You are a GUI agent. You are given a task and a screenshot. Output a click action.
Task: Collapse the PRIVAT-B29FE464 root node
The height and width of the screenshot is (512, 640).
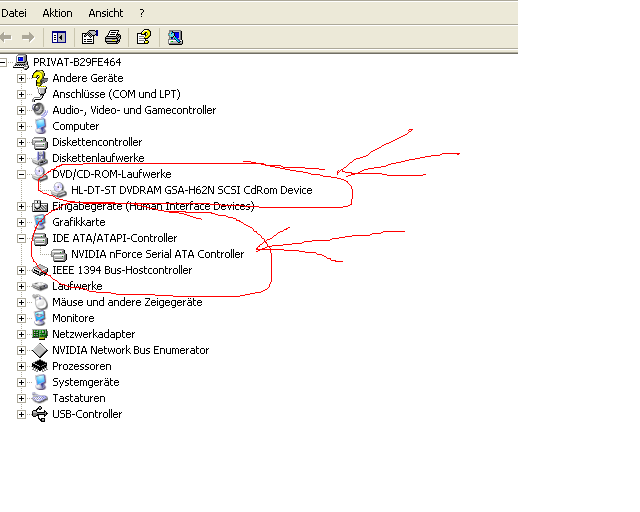(x=5, y=62)
